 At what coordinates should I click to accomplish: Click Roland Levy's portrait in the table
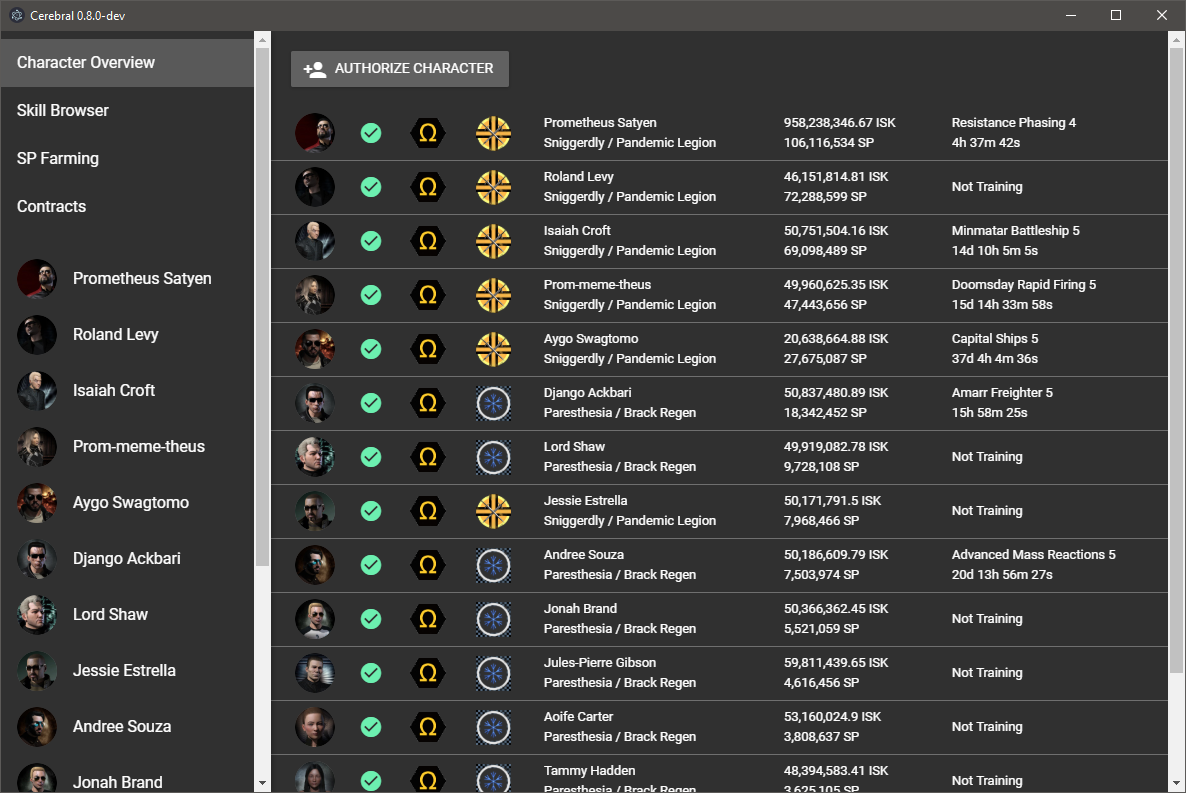315,187
